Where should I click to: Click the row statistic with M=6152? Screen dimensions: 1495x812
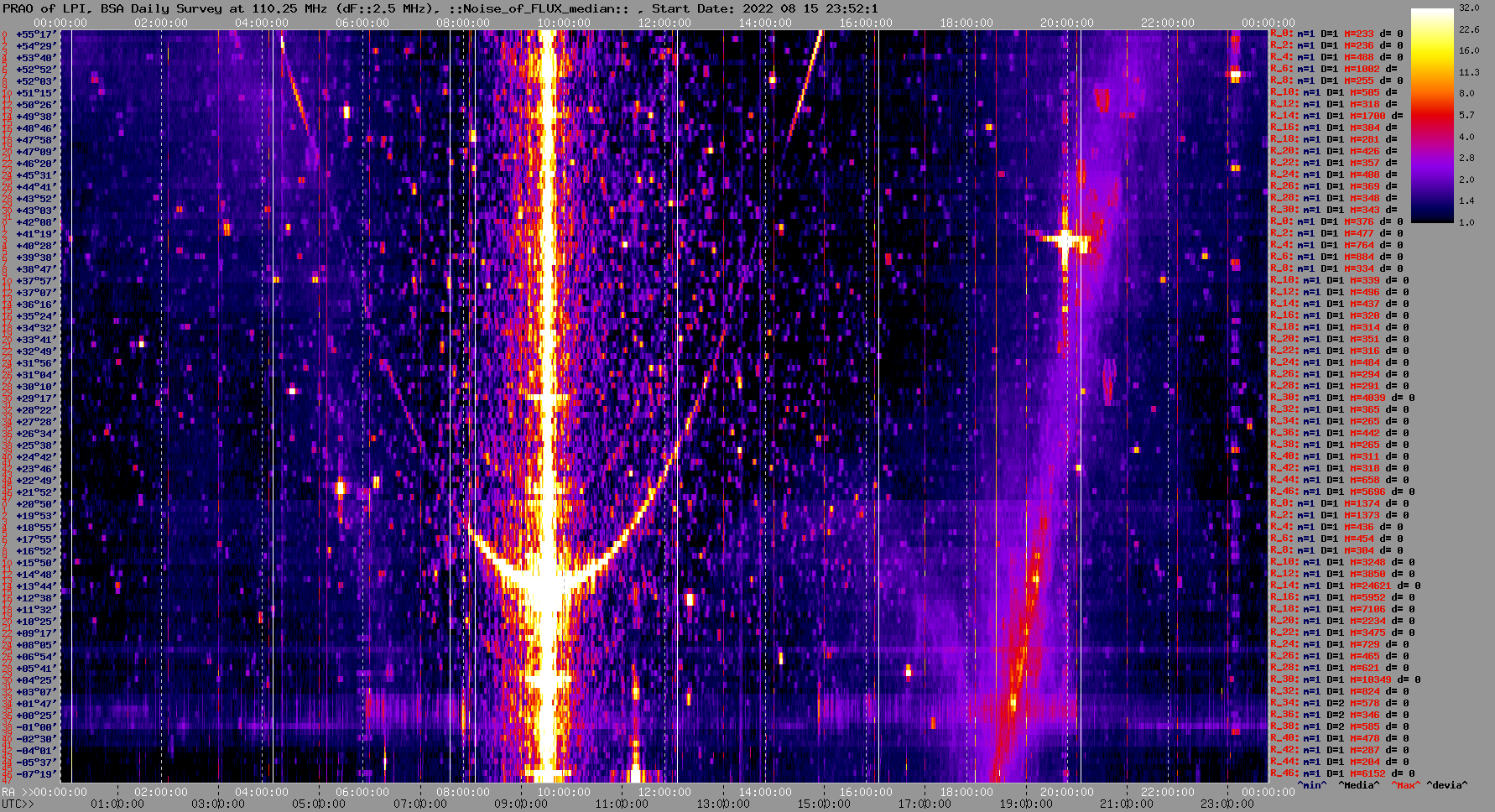(x=1342, y=773)
